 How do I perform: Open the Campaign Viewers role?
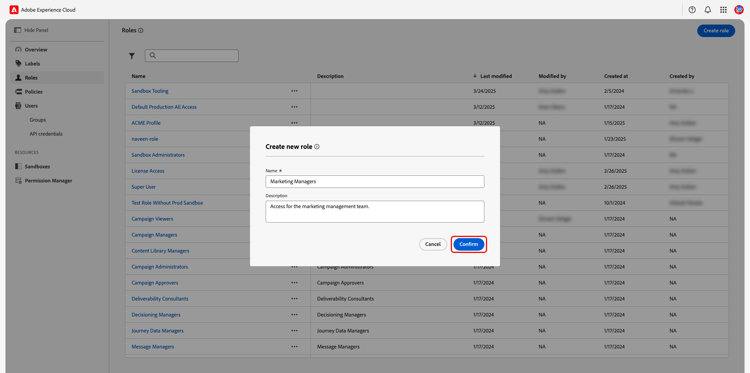(x=152, y=219)
